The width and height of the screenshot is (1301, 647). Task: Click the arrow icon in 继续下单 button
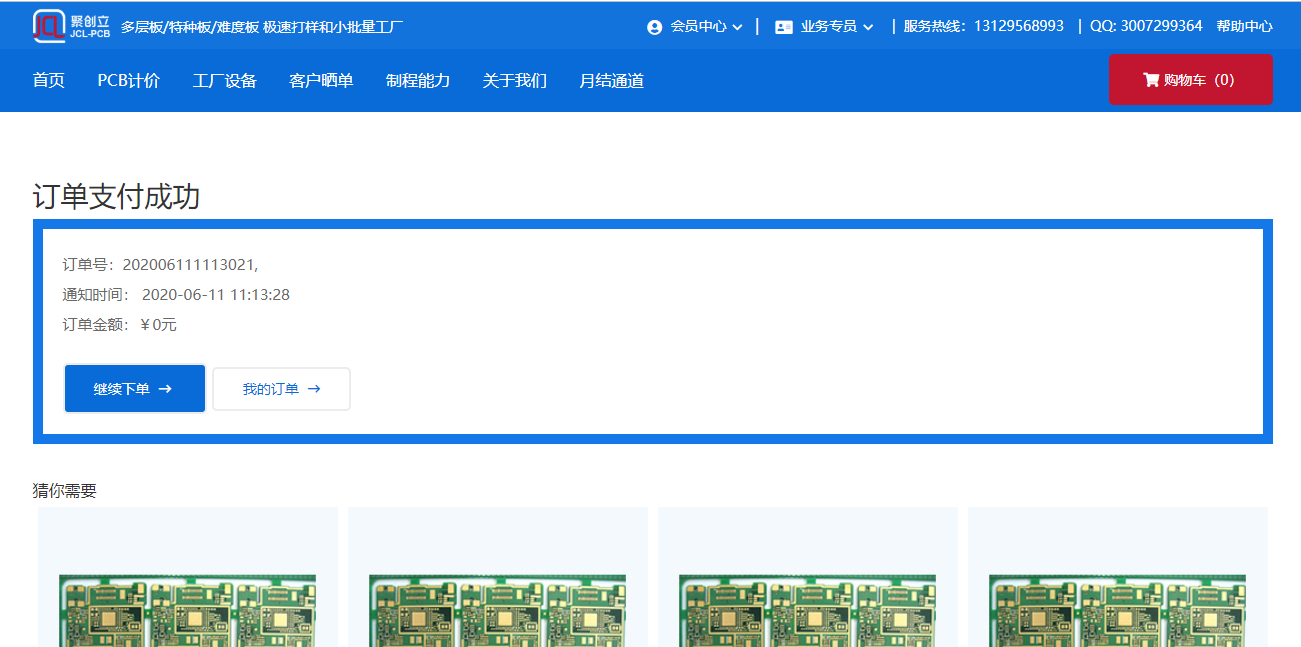coord(165,389)
